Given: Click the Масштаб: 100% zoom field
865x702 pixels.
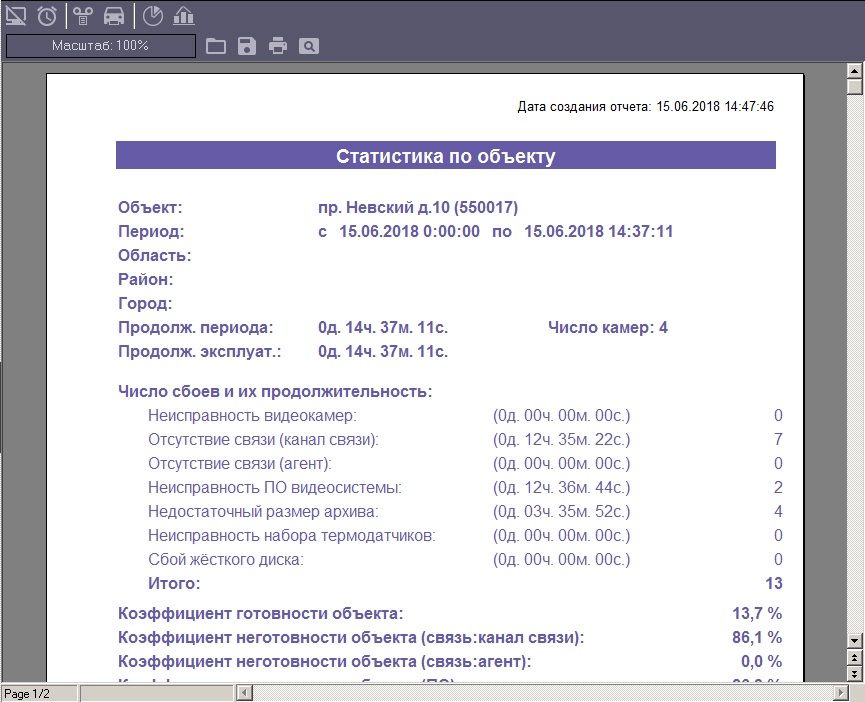Looking at the screenshot, I should 100,46.
